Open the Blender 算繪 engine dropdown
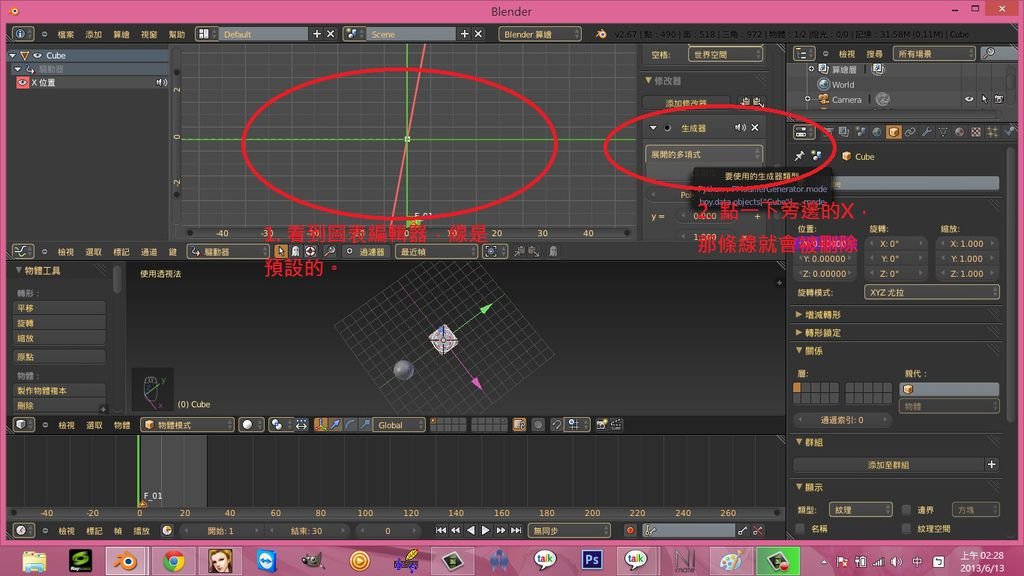The height and width of the screenshot is (576, 1024). [x=539, y=34]
